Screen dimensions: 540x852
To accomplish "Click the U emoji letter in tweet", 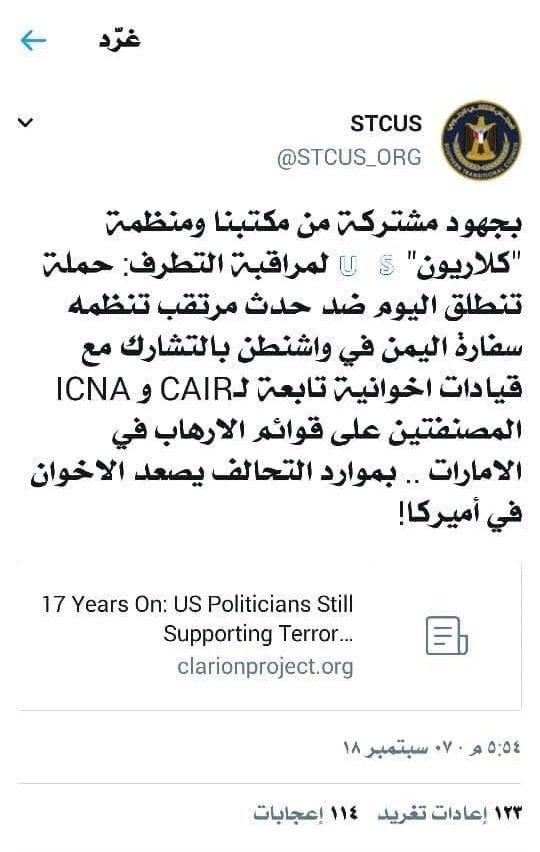I will pos(348,266).
